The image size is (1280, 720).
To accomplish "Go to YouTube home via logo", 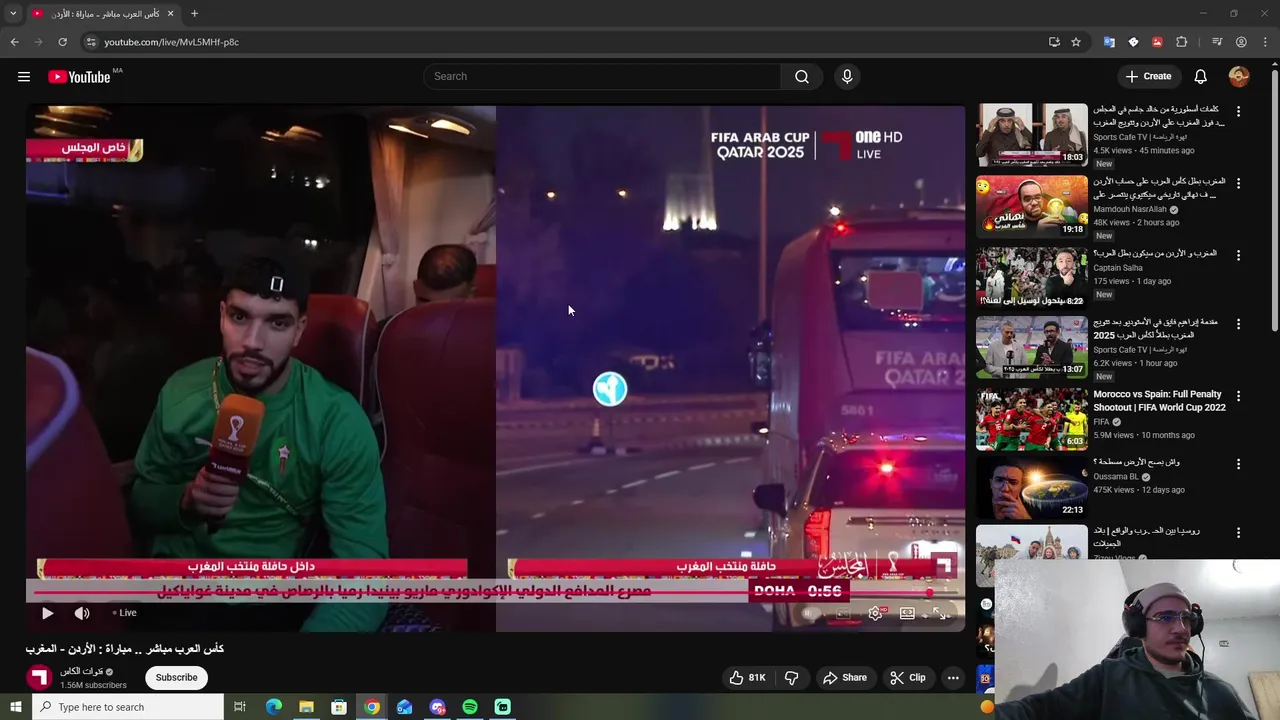I will [79, 77].
